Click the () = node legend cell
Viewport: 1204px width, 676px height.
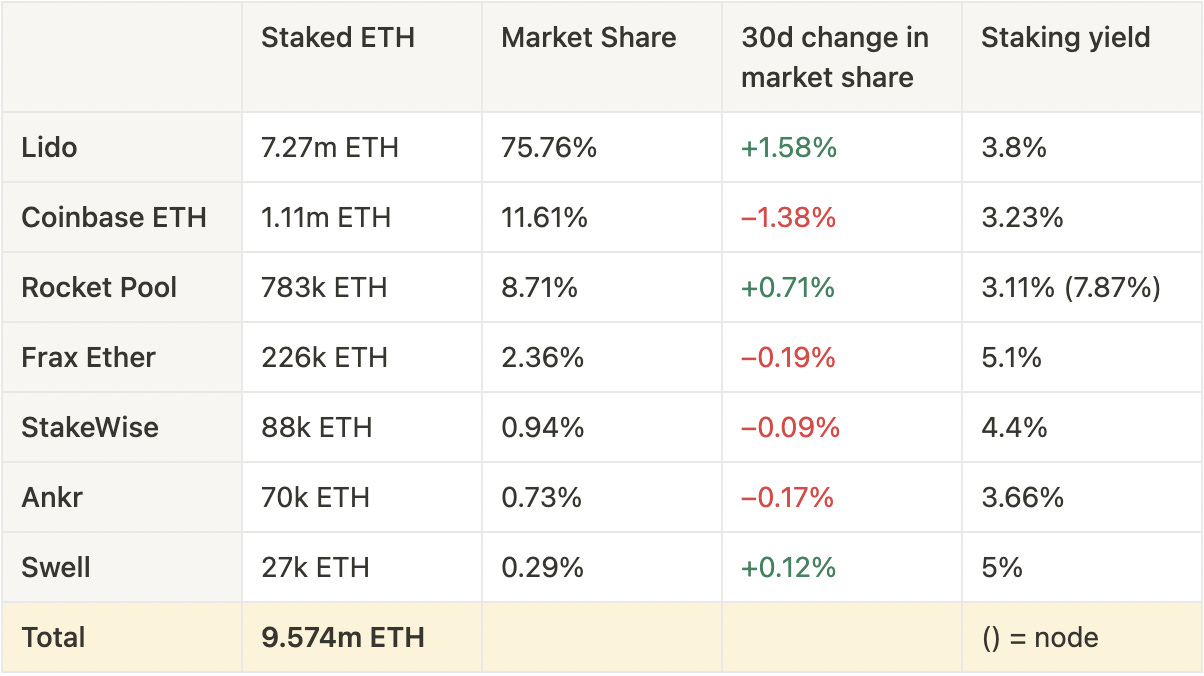click(x=1039, y=638)
